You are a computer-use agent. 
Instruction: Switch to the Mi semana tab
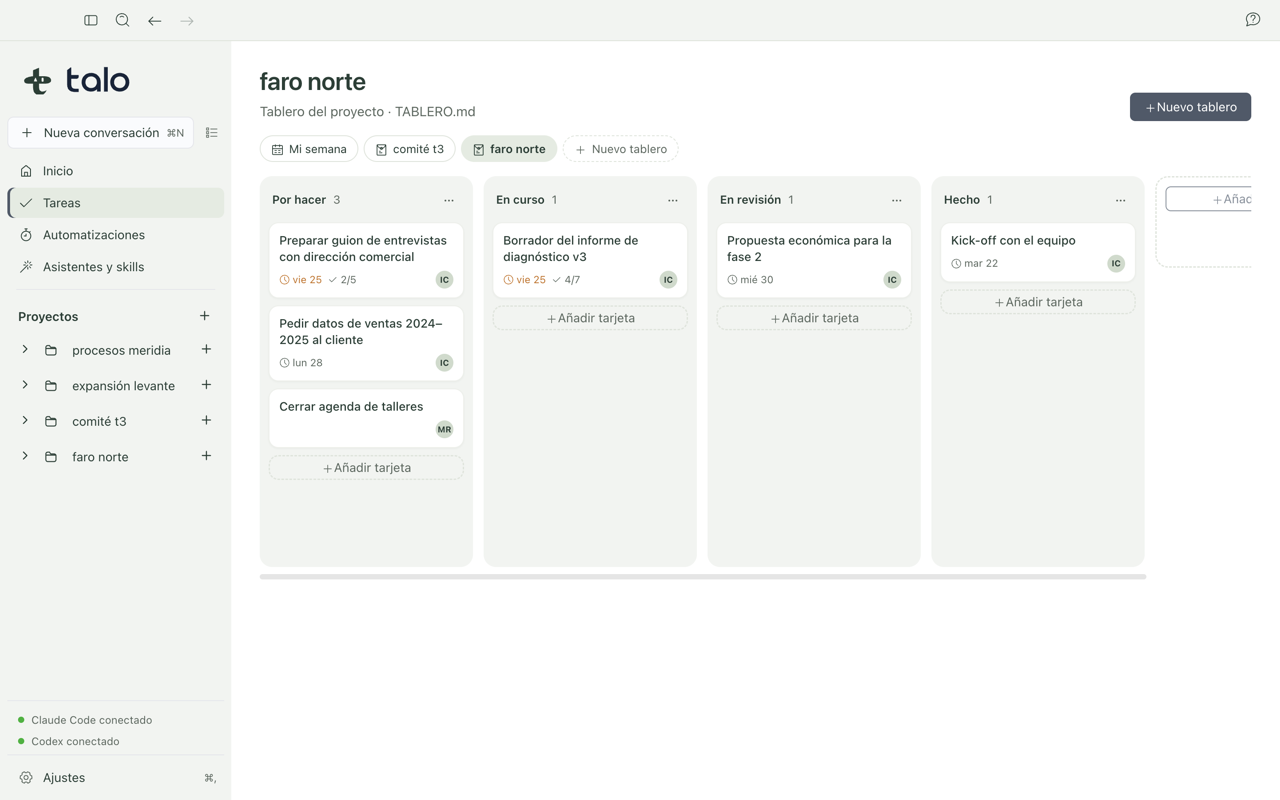pos(309,149)
